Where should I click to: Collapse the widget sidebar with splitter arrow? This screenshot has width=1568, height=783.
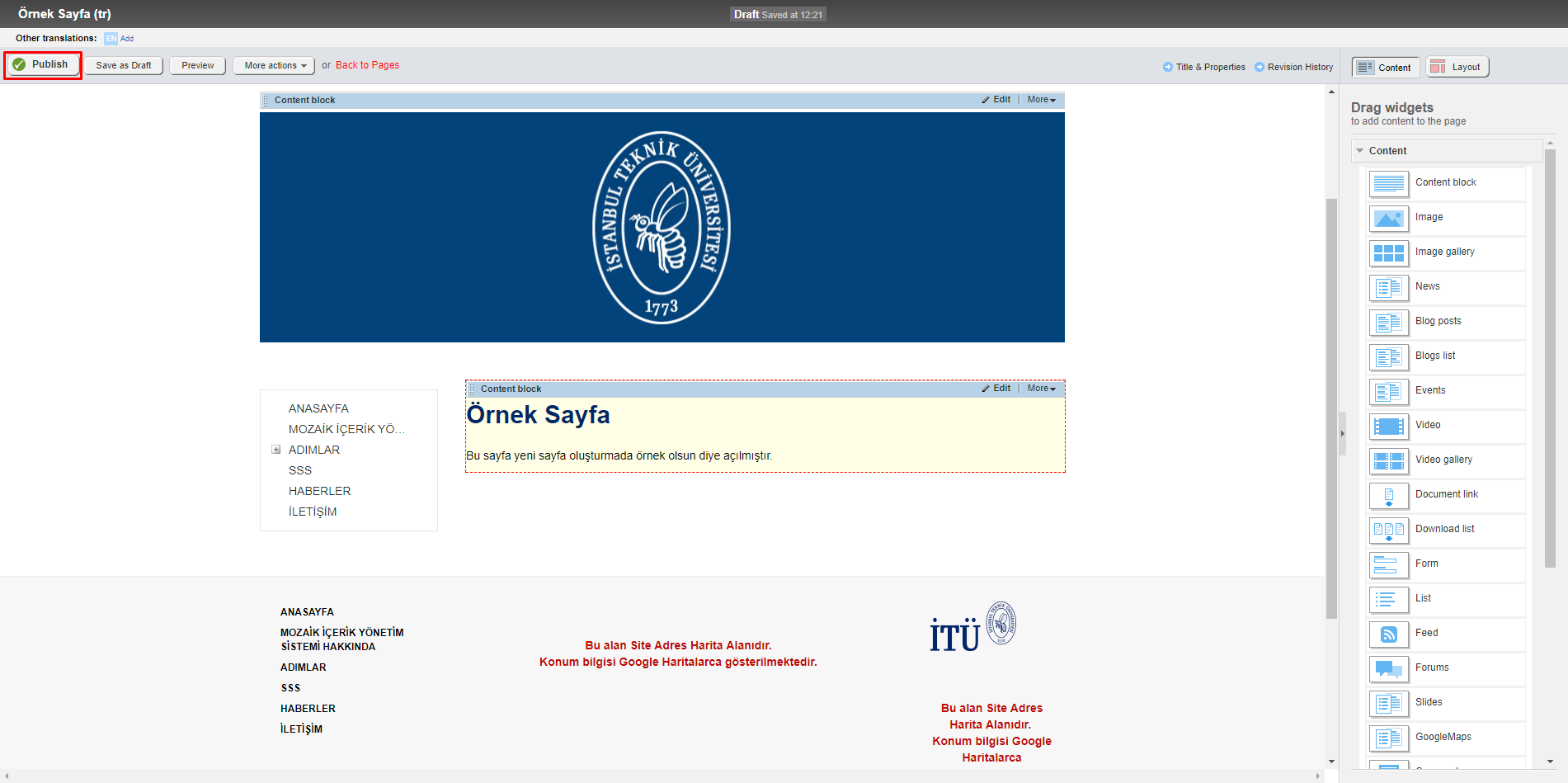[x=1343, y=433]
